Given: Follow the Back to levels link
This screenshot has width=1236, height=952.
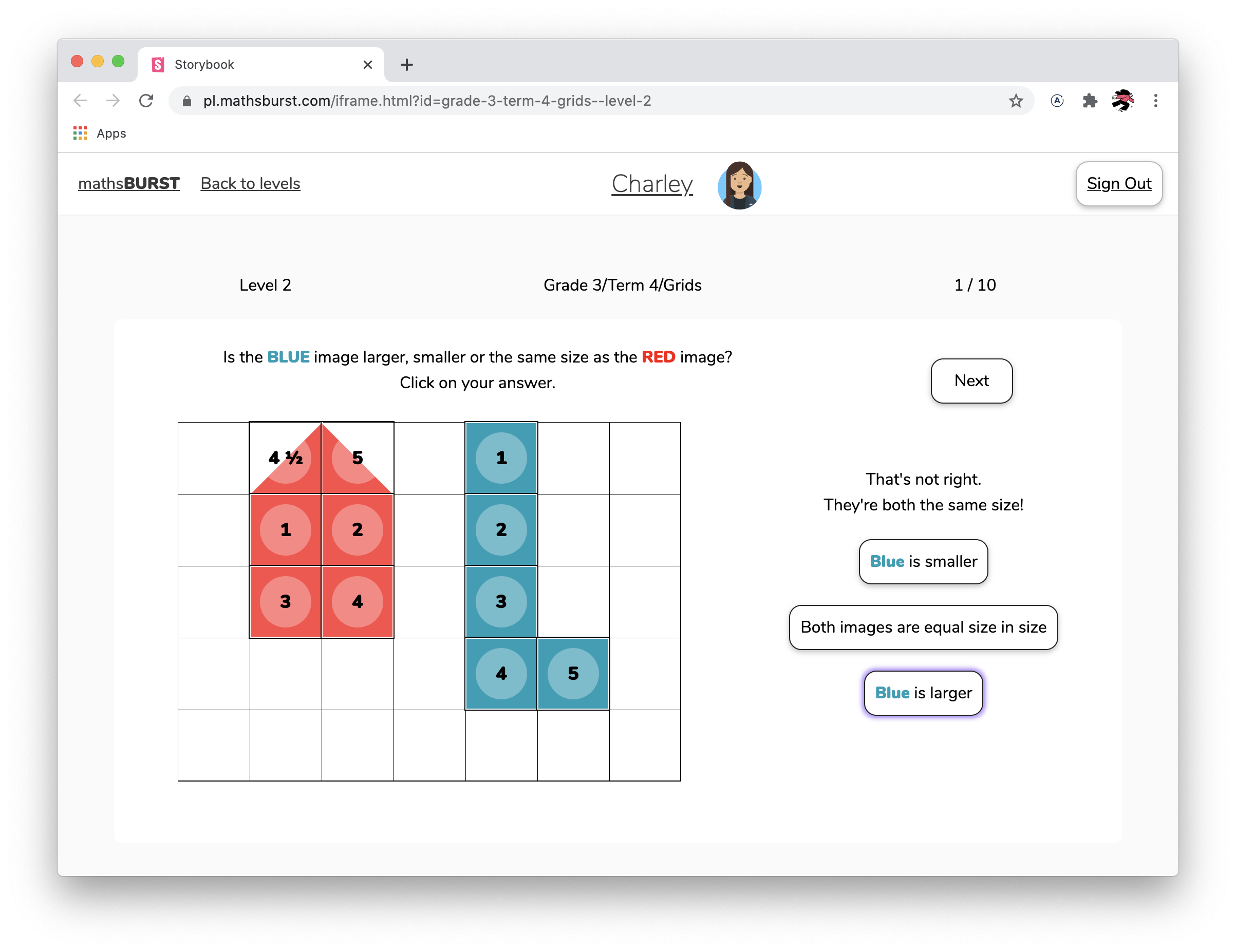Looking at the screenshot, I should [250, 184].
